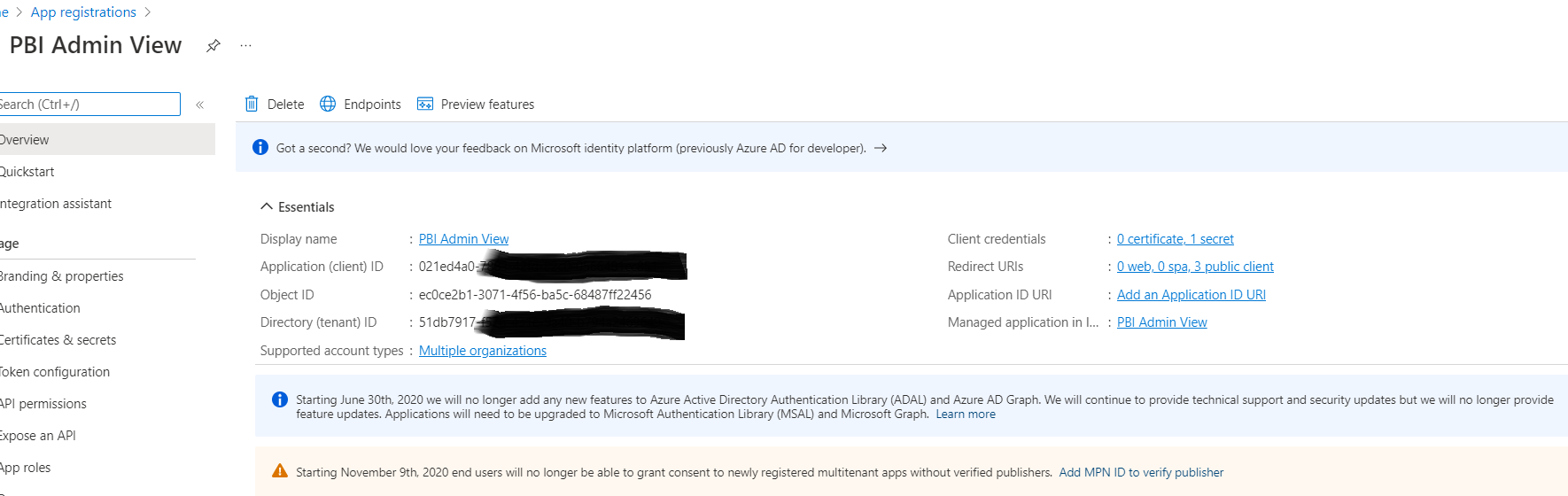The image size is (1568, 496).
Task: Click the Application (client) ID value
Action: [x=552, y=267]
